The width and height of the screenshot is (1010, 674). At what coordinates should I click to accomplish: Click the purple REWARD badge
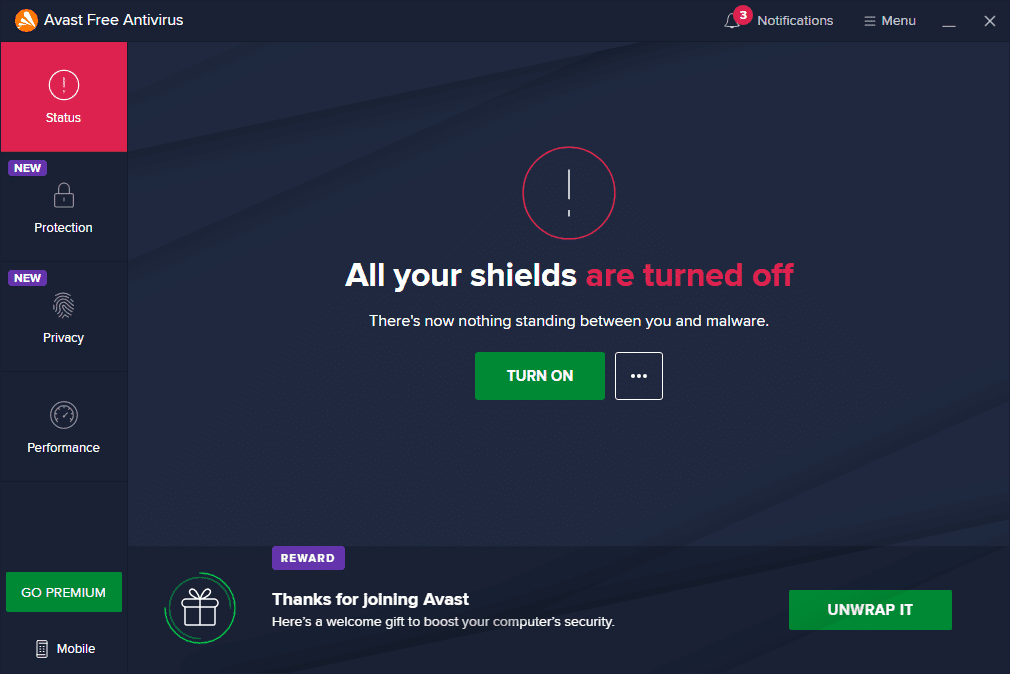tap(308, 558)
